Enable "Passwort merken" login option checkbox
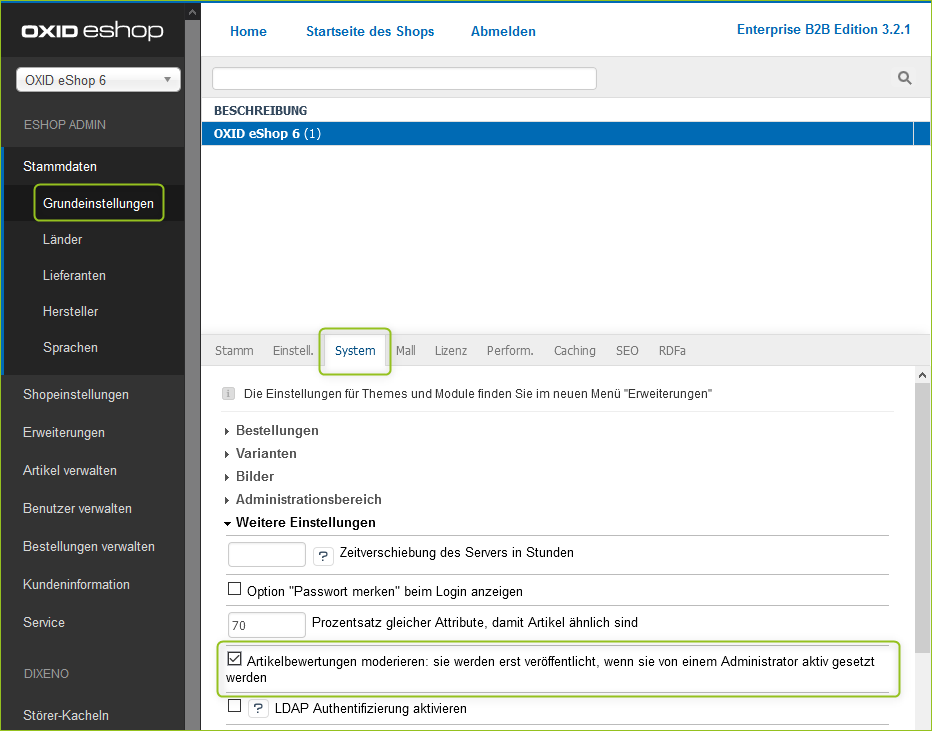 (235, 589)
